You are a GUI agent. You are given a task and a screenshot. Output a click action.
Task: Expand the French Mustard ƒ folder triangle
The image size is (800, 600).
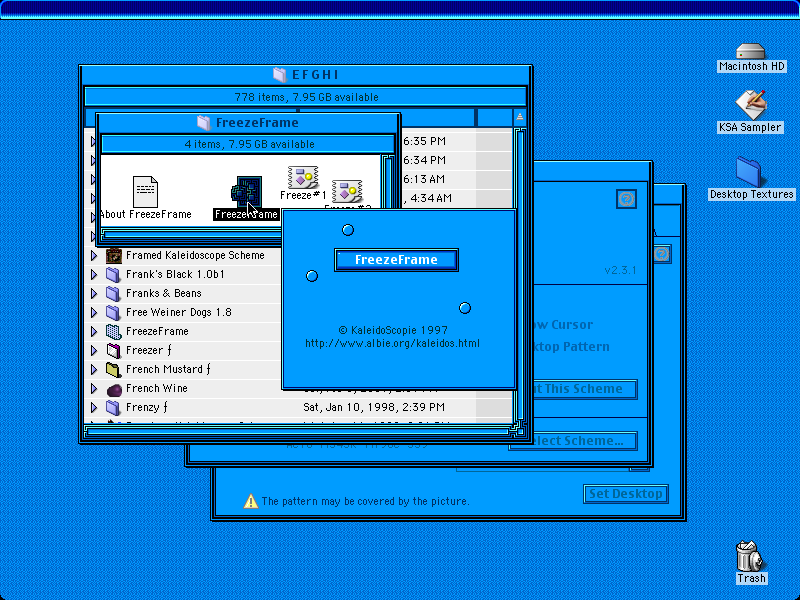click(x=94, y=369)
